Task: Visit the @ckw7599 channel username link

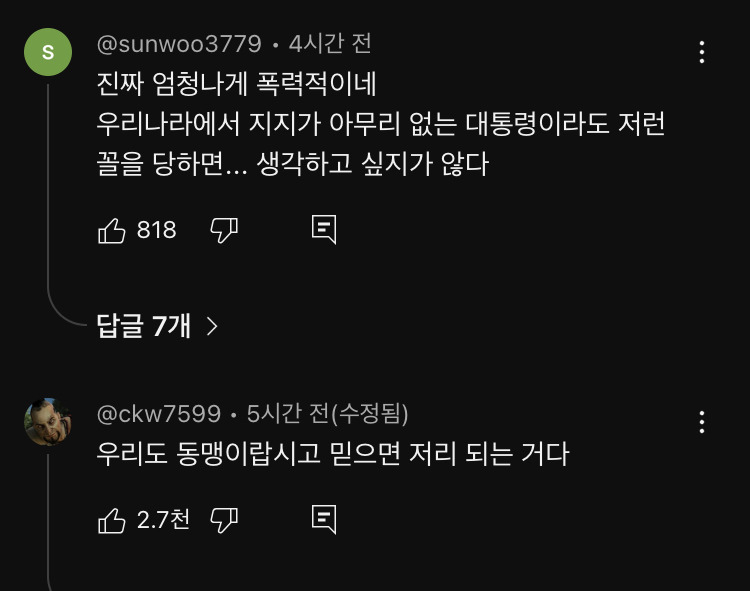Action: click(158, 414)
